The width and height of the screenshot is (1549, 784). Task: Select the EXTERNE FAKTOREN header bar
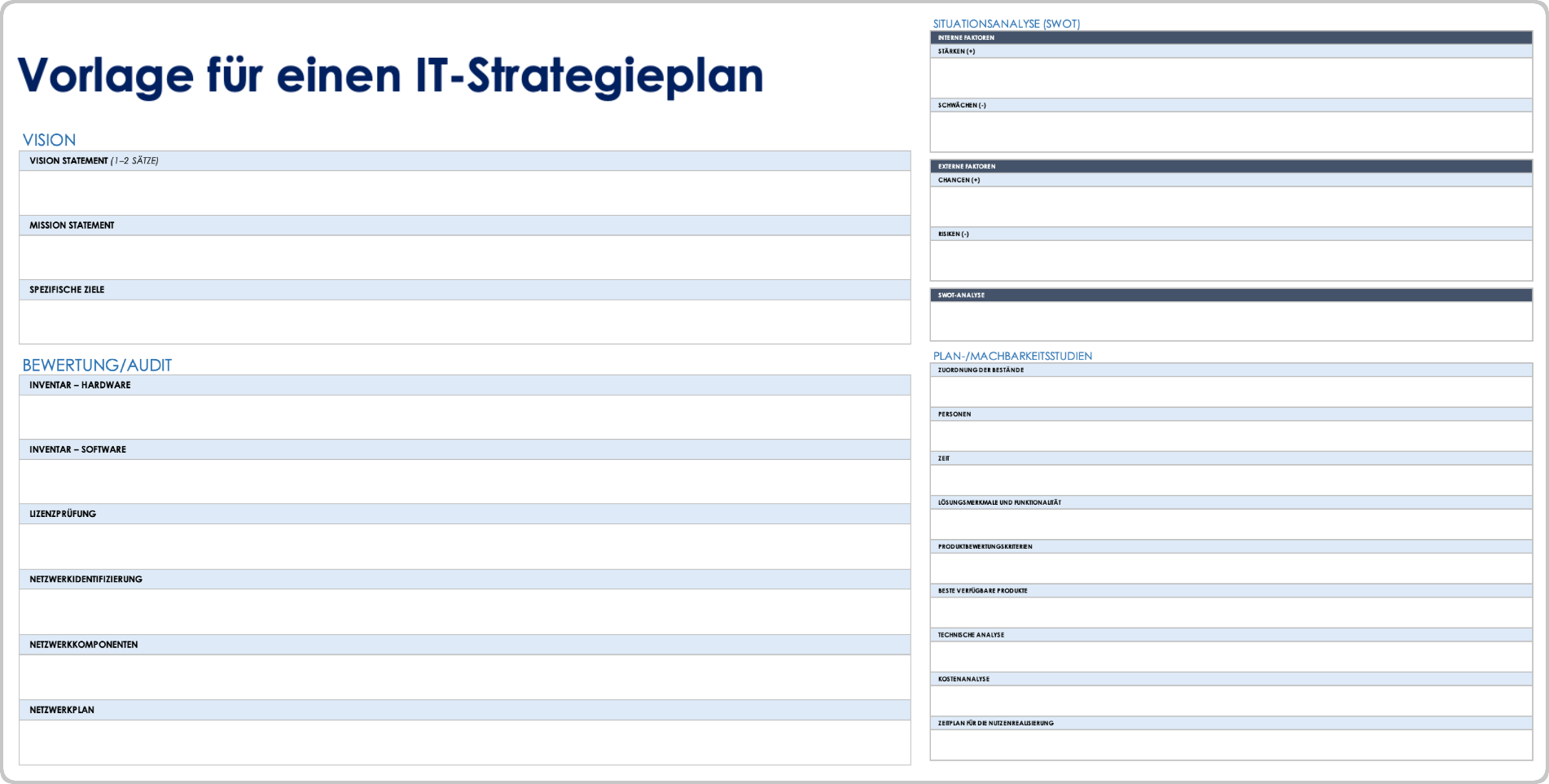click(x=1231, y=166)
